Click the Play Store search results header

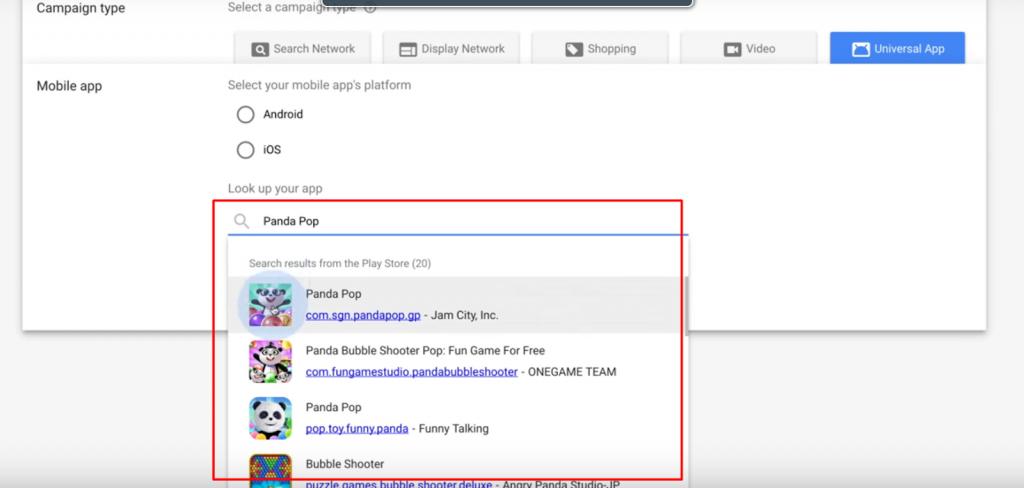click(340, 263)
